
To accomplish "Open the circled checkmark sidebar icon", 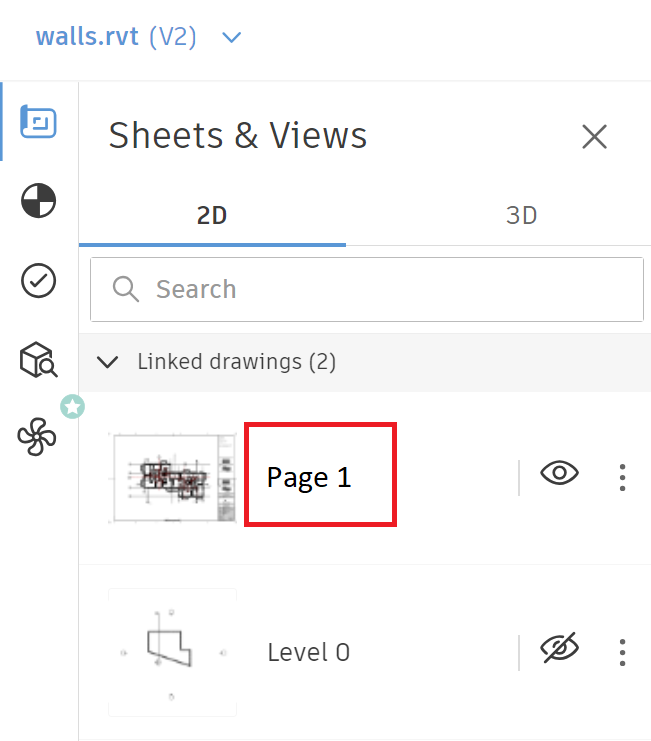I will 38,281.
